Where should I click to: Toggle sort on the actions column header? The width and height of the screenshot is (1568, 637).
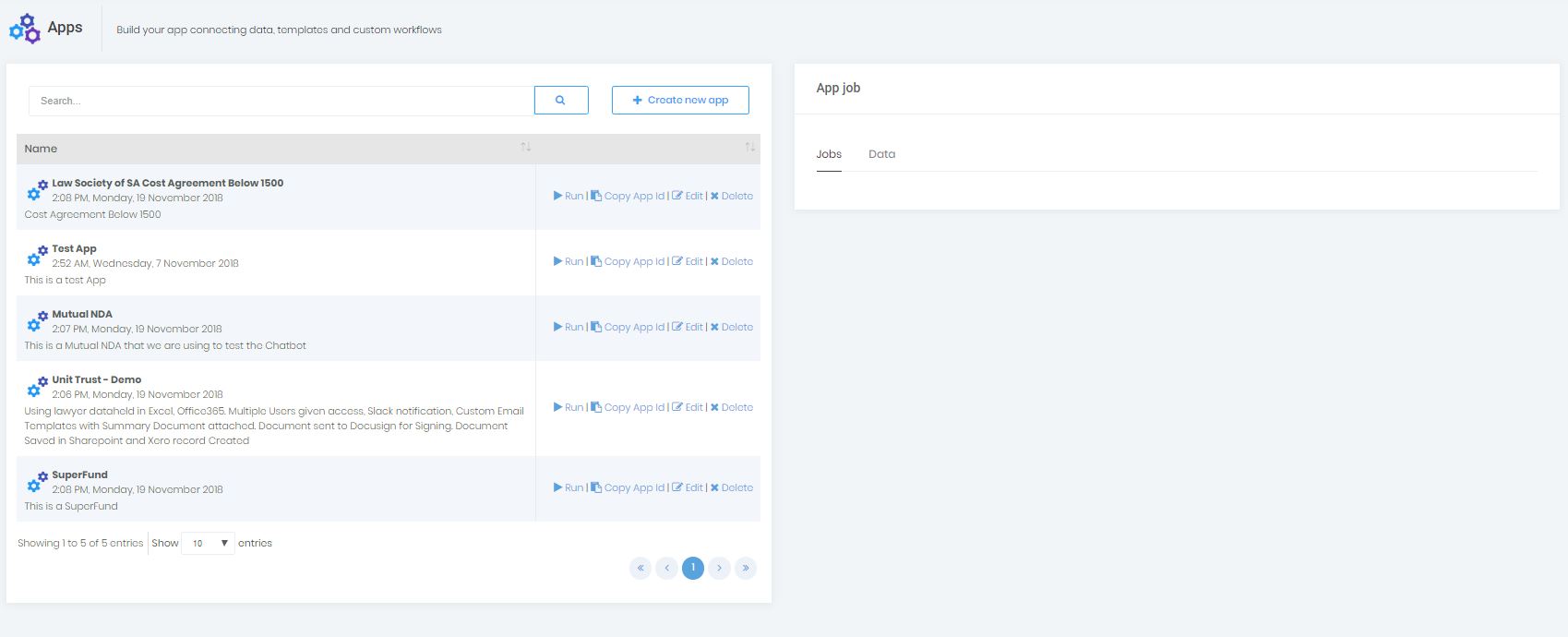click(749, 148)
